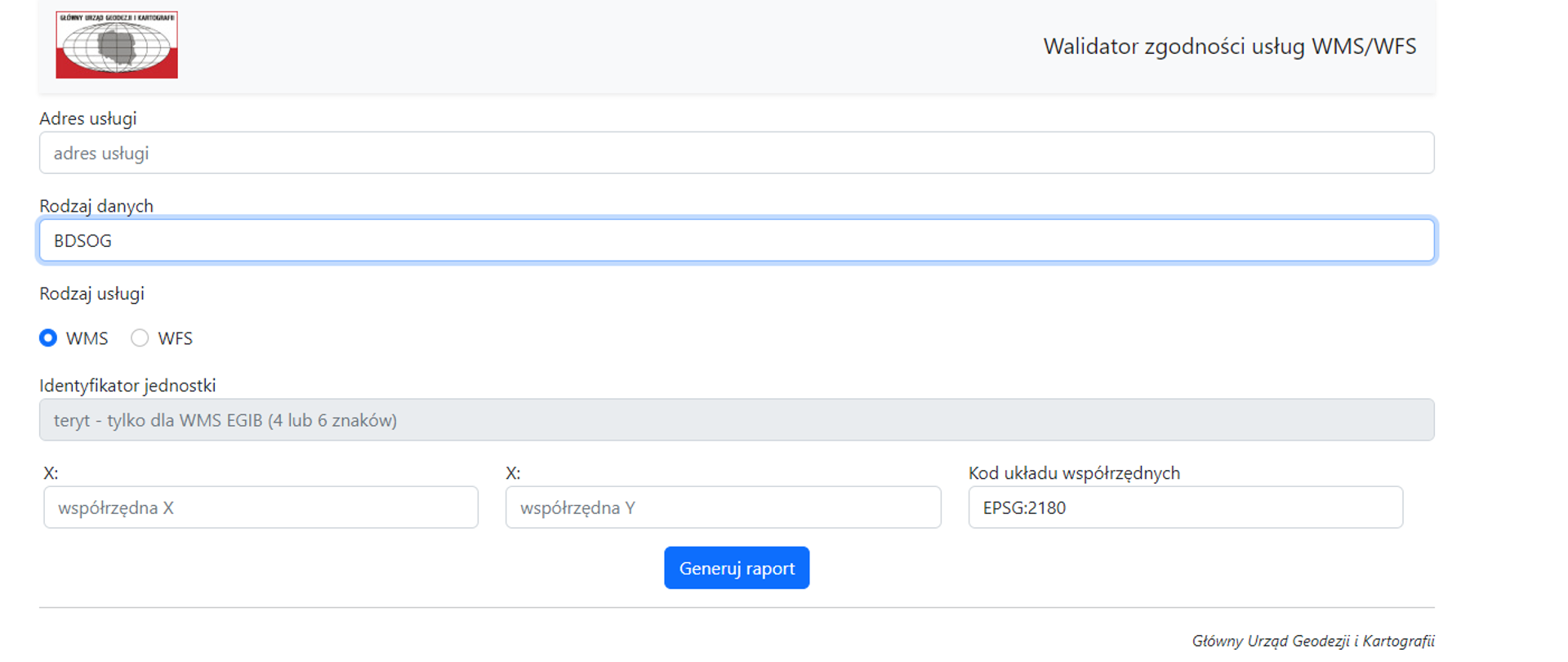Click the Główny Urząd Geodezji i Kartografii footer text
The height and width of the screenshot is (662, 1568).
tap(1312, 641)
